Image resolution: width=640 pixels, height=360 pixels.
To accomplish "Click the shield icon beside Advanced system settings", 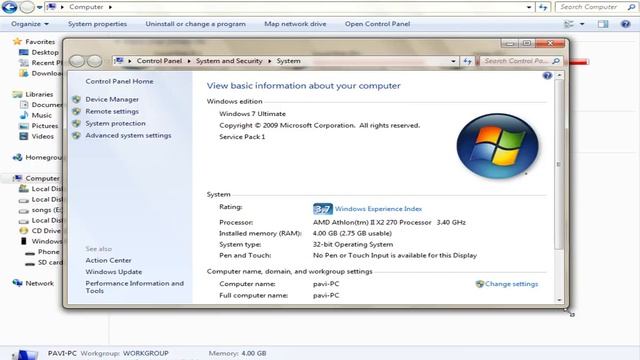I will tap(76, 135).
